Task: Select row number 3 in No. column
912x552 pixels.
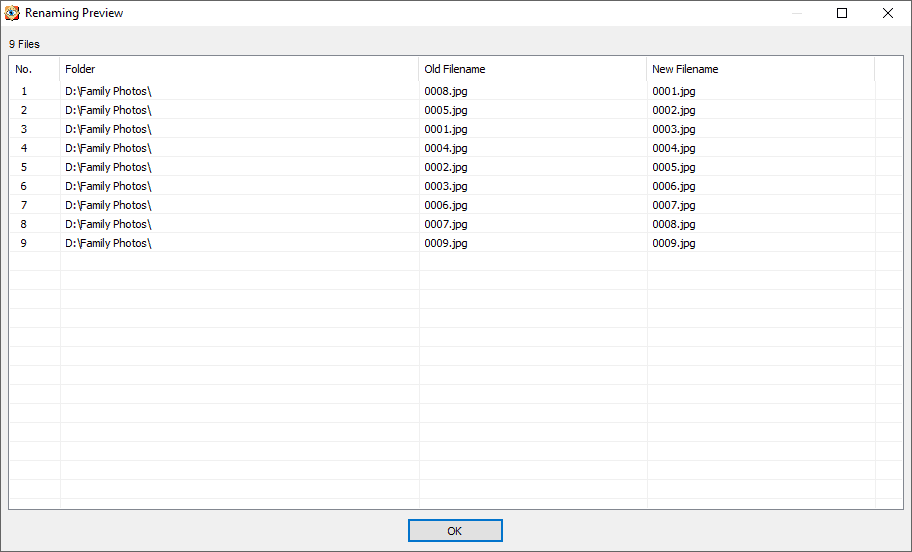Action: click(x=24, y=129)
